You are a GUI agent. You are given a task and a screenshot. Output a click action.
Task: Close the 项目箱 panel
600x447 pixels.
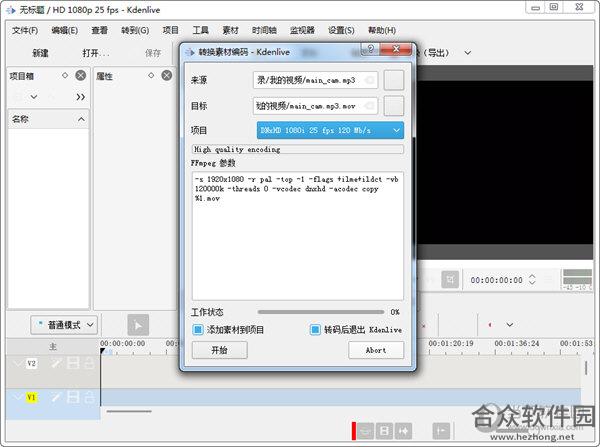coord(80,75)
